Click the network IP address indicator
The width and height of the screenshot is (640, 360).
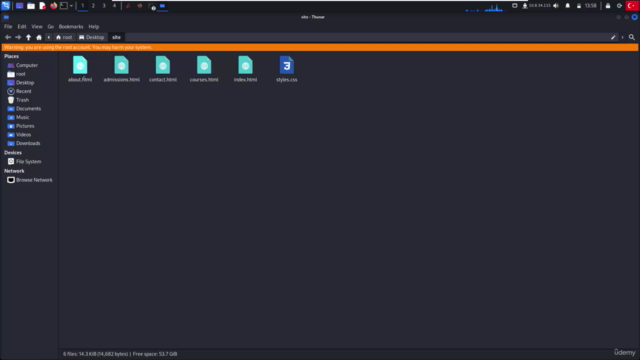click(x=537, y=6)
